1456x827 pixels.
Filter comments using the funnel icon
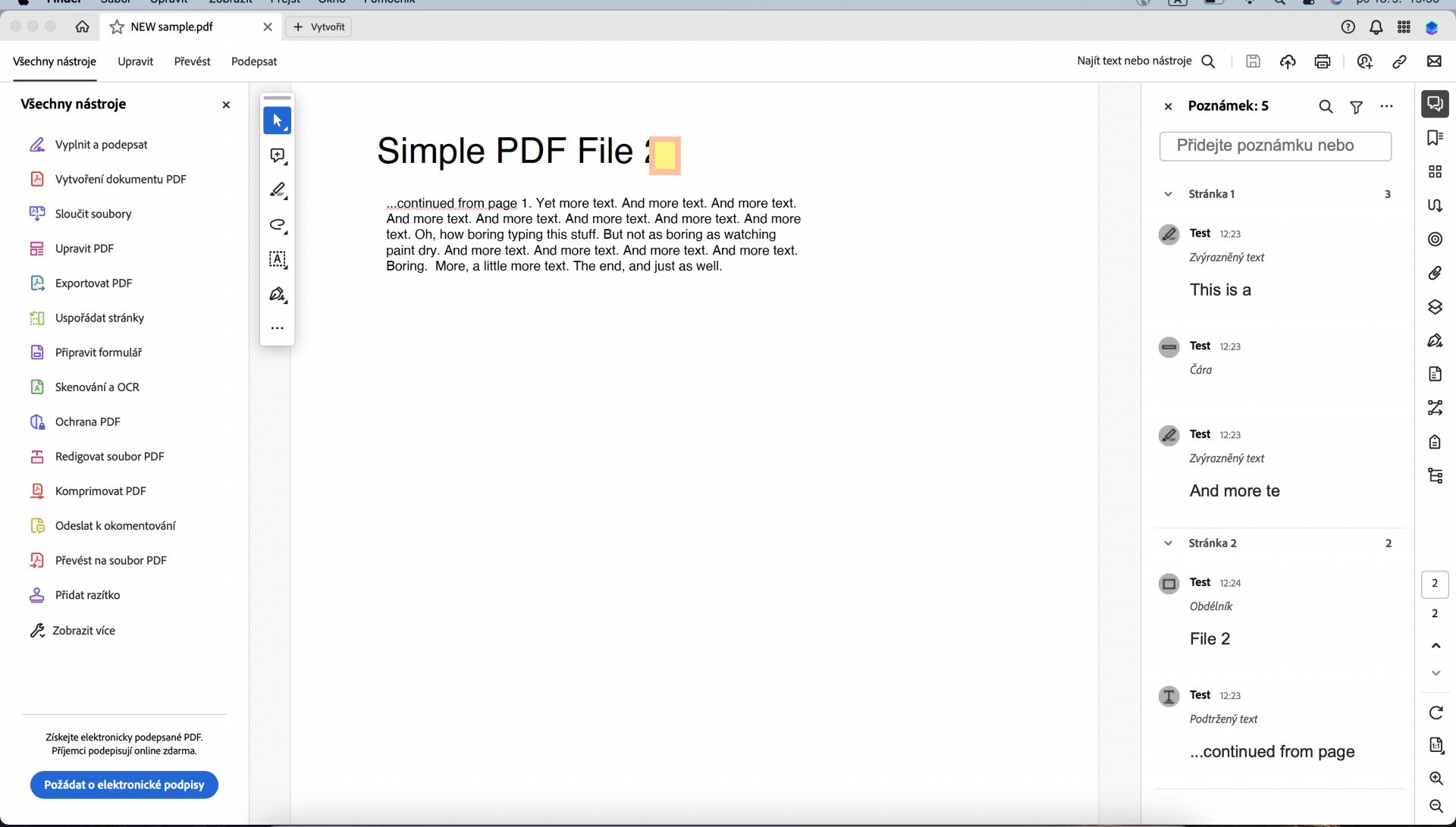(x=1357, y=107)
